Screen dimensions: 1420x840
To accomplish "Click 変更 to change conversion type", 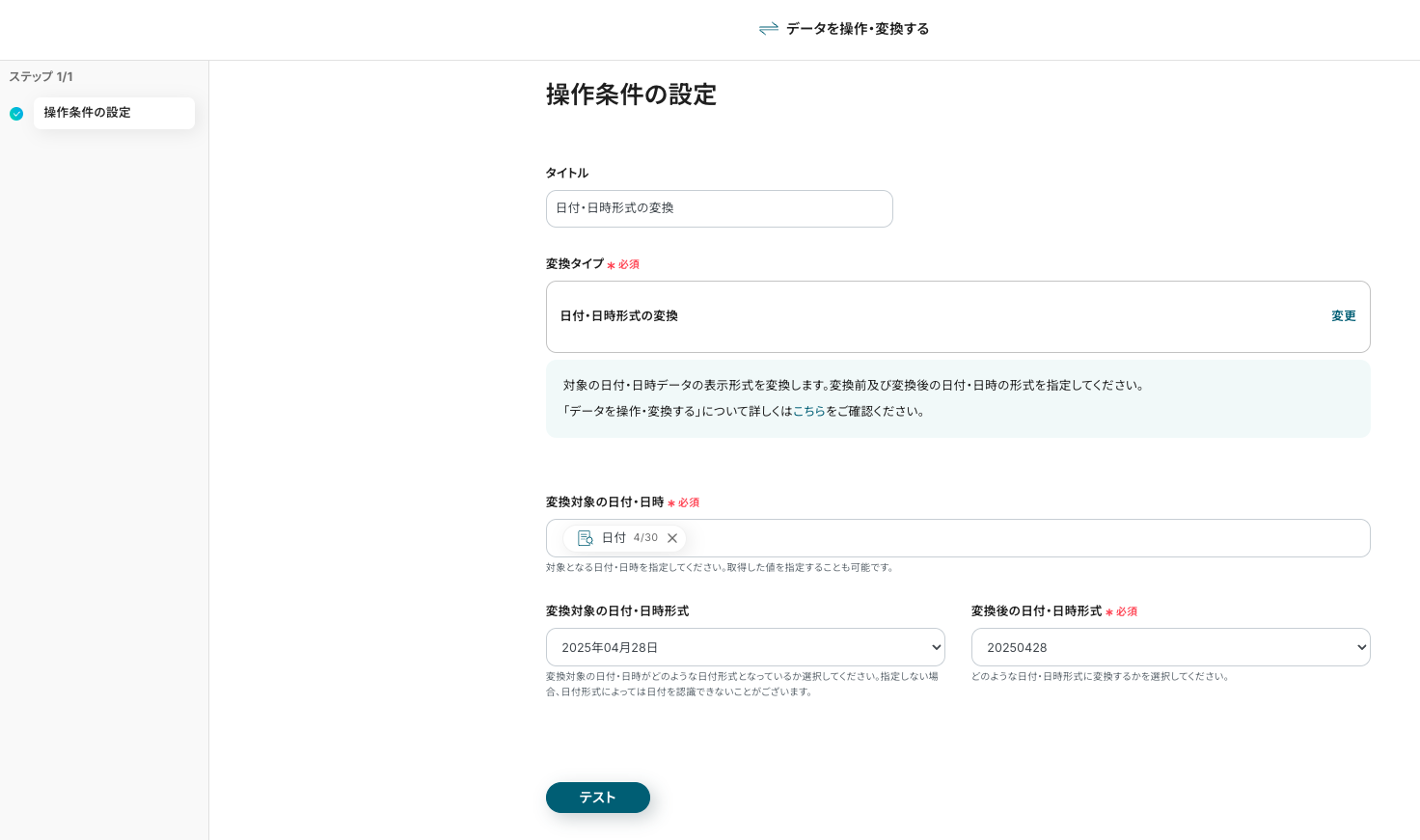I will (1343, 316).
